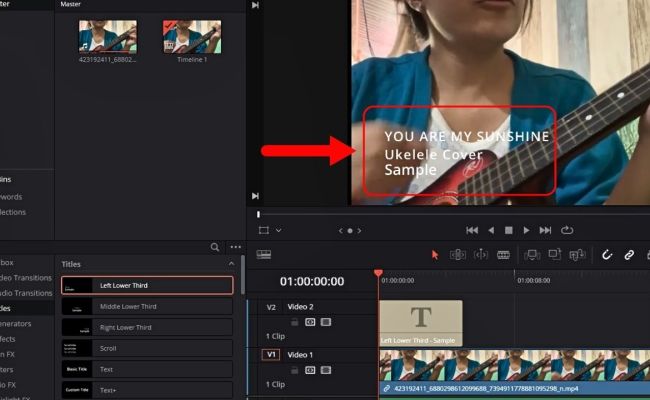Select the Dynamic Trim Mode tool
The image size is (650, 400).
[x=480, y=255]
